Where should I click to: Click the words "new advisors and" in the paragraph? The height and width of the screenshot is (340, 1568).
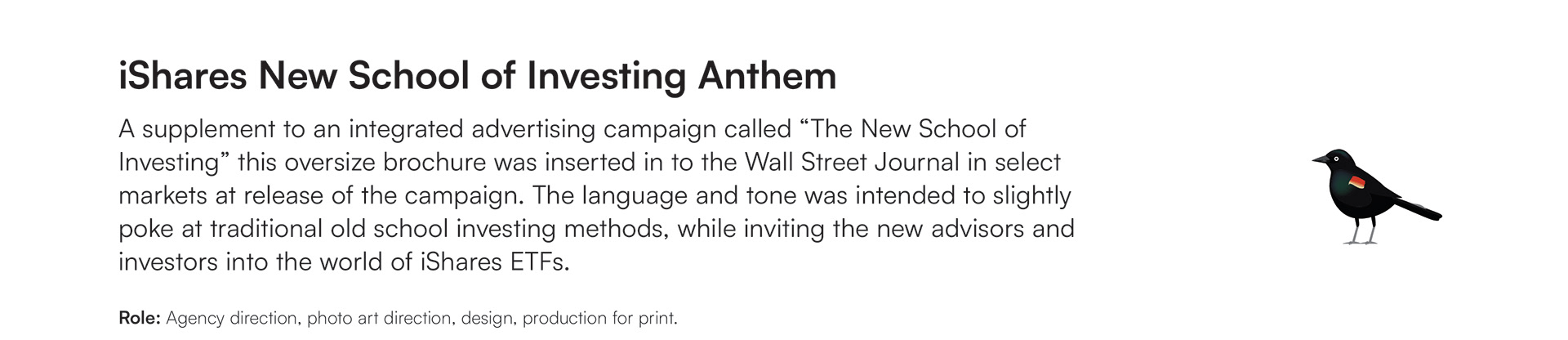(975, 228)
